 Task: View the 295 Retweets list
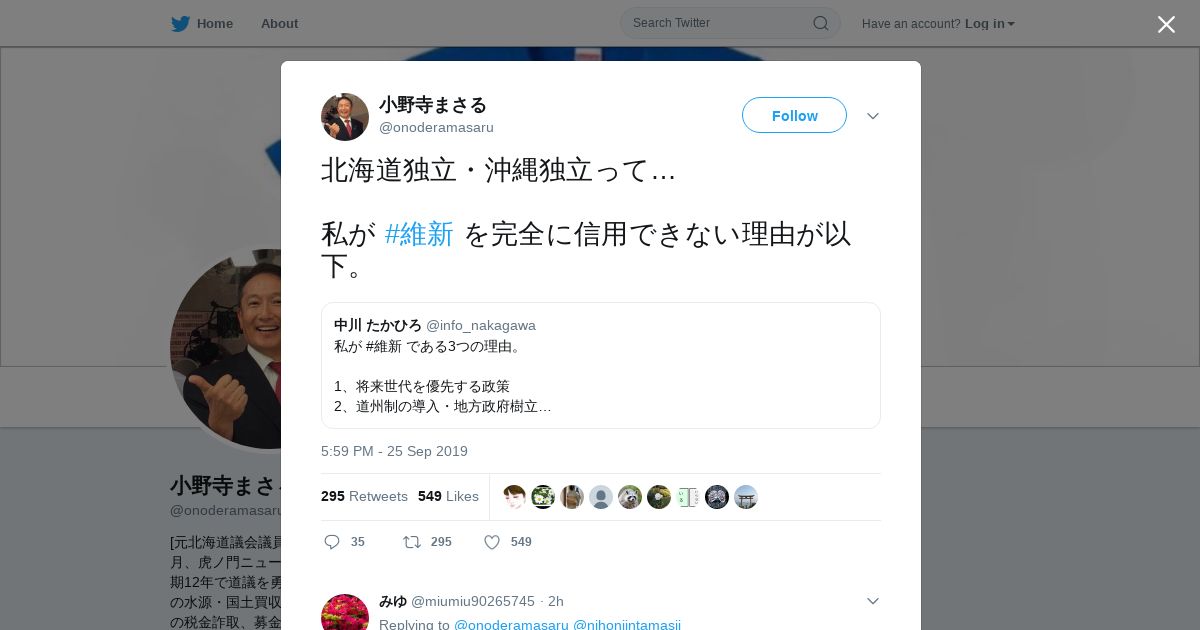pos(364,496)
